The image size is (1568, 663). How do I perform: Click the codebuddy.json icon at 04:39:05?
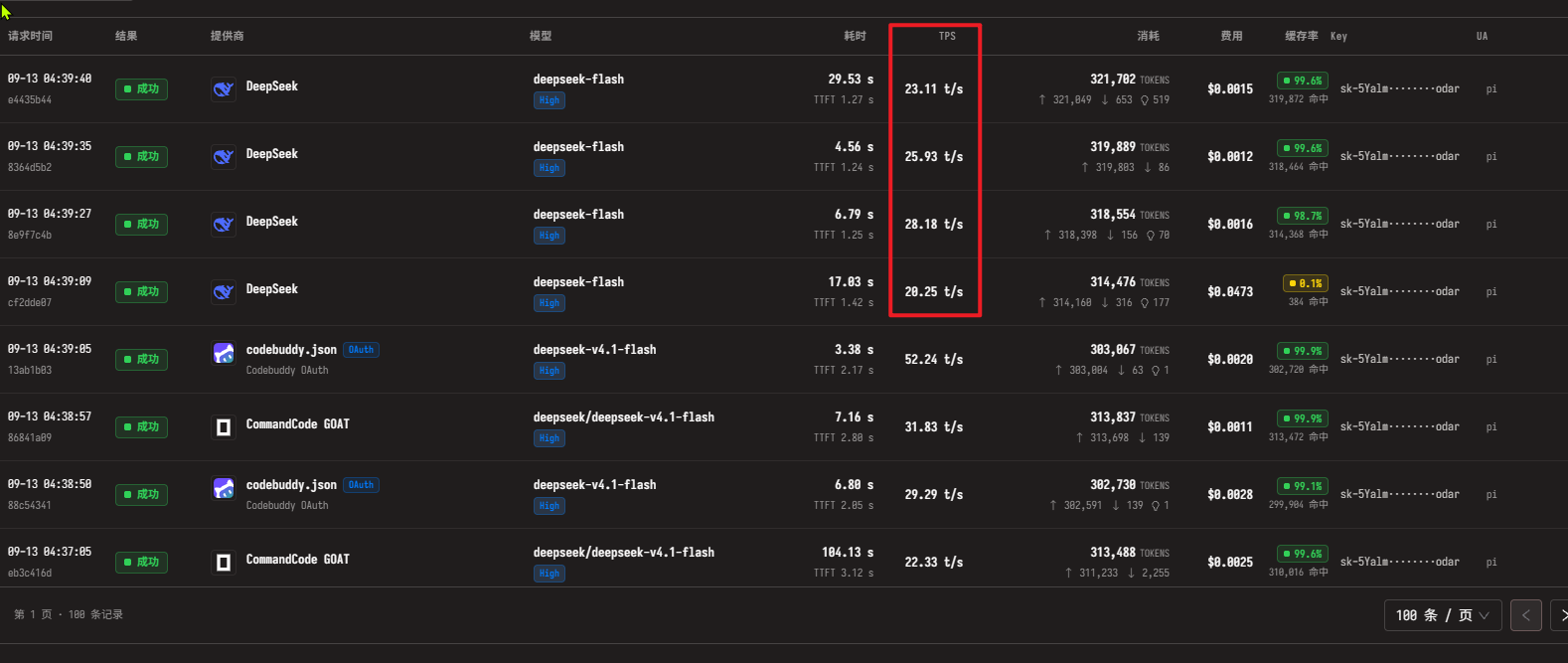point(224,354)
